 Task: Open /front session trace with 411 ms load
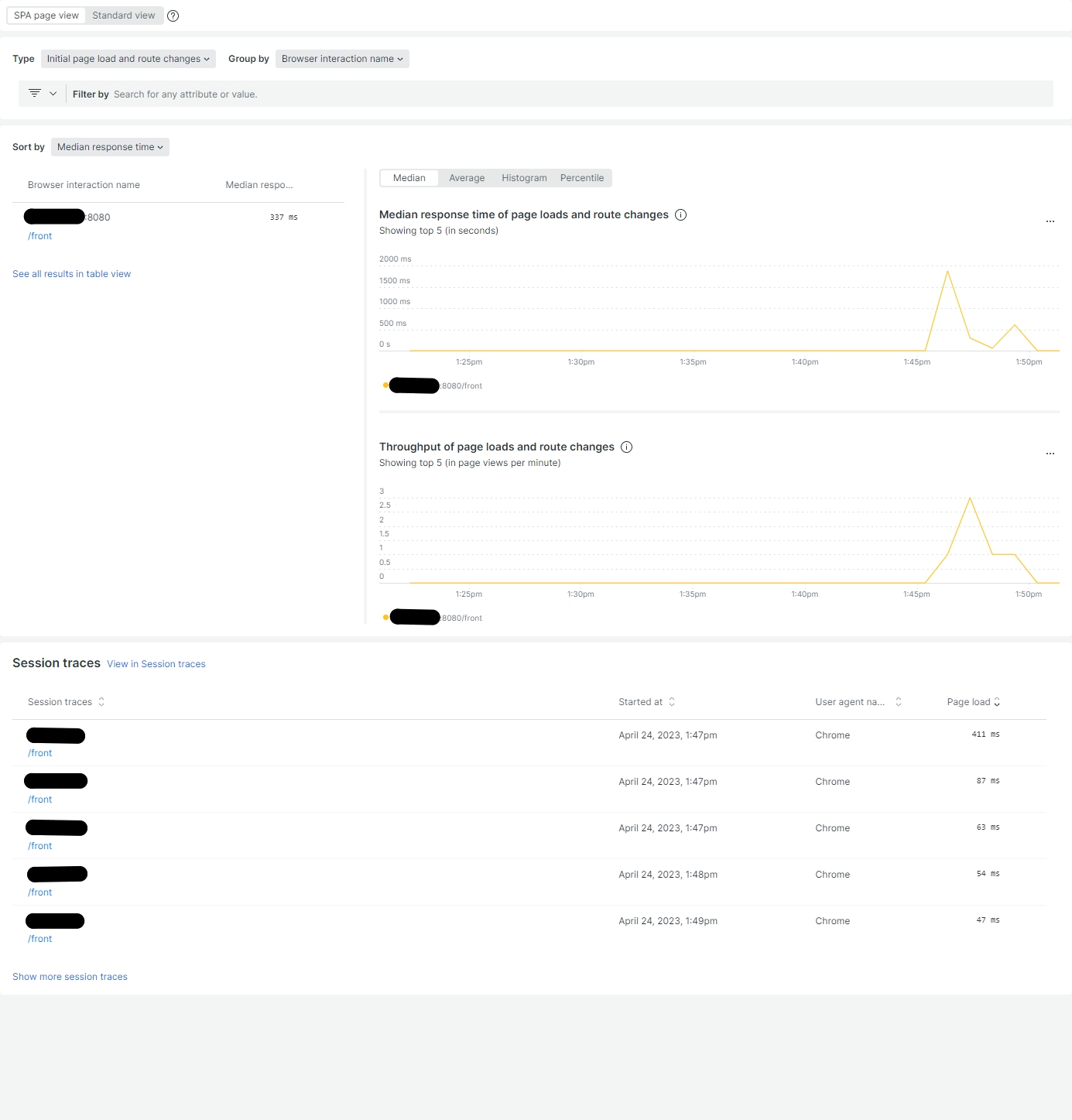pyautogui.click(x=40, y=753)
